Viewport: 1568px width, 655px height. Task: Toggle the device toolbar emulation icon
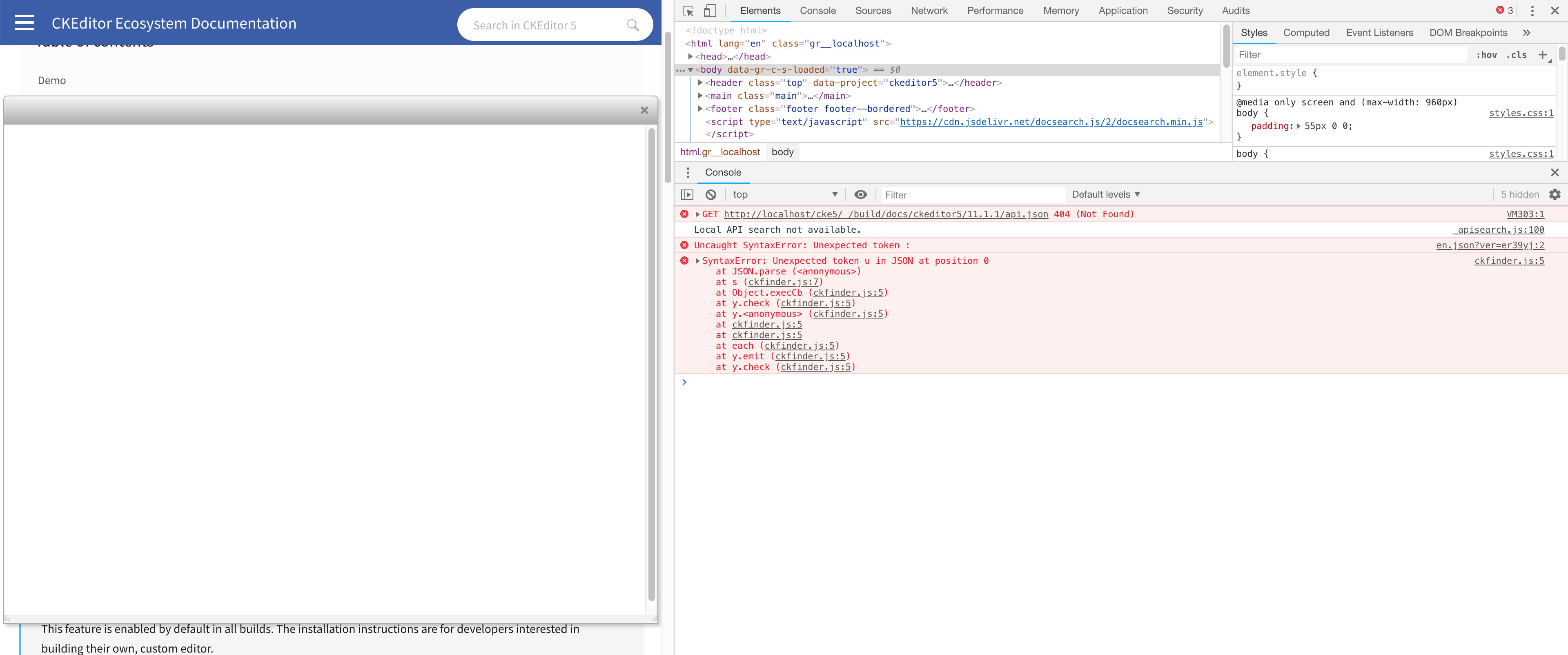[x=710, y=10]
